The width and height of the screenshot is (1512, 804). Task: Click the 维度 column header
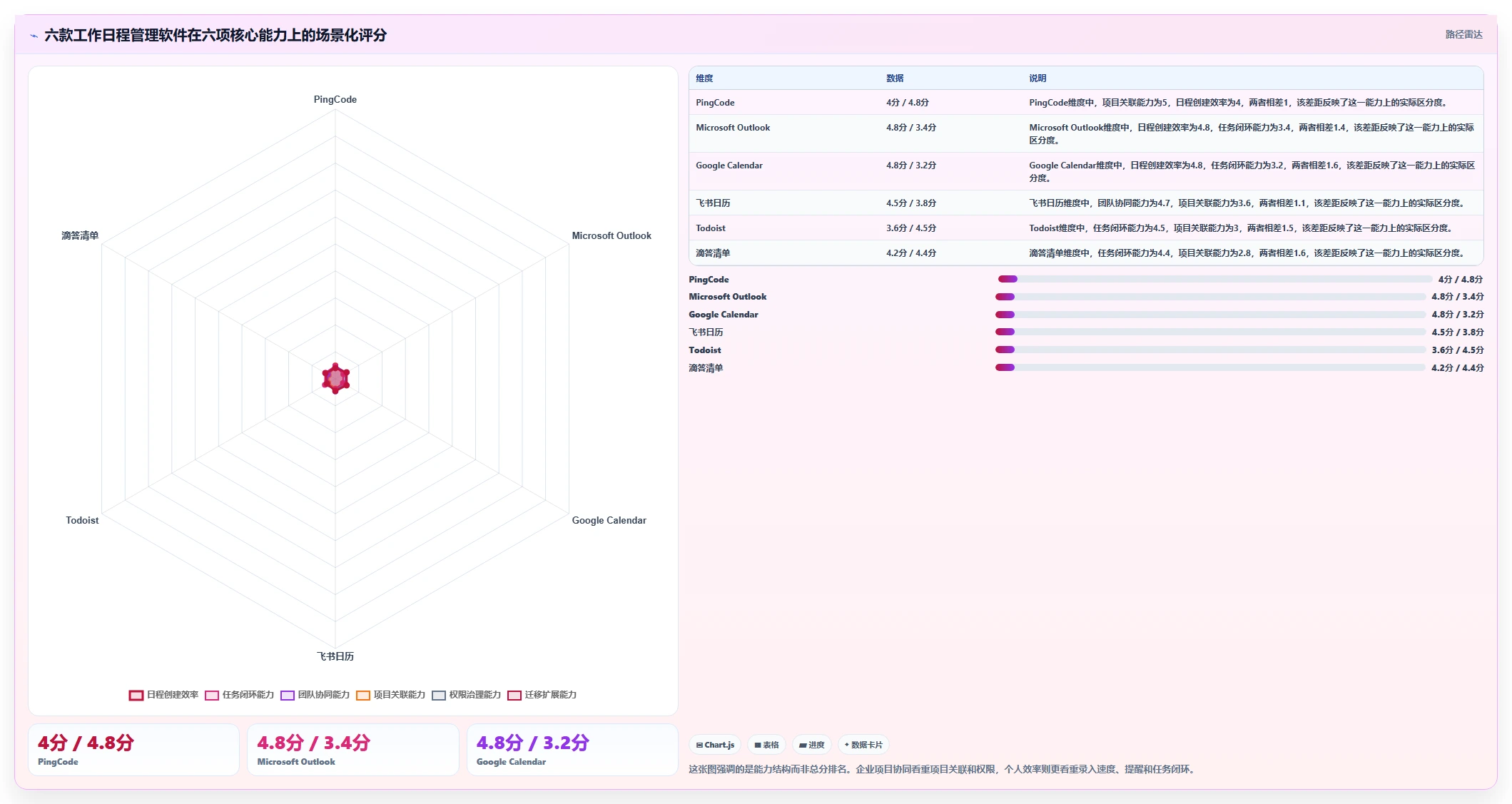tap(704, 78)
